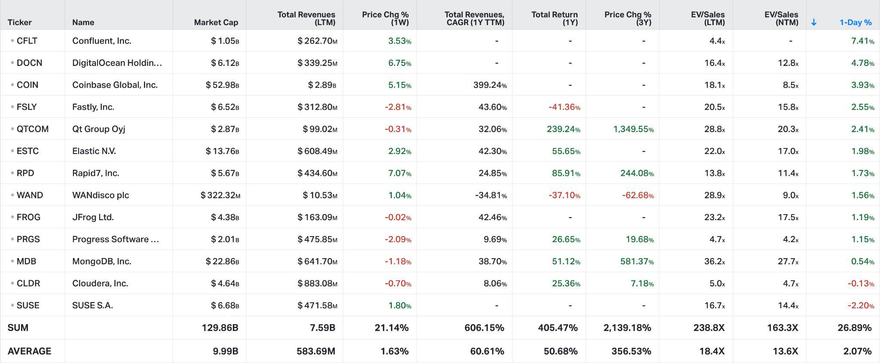The image size is (880, 363).
Task: Click the WANDisco plc company name
Action: coord(102,195)
